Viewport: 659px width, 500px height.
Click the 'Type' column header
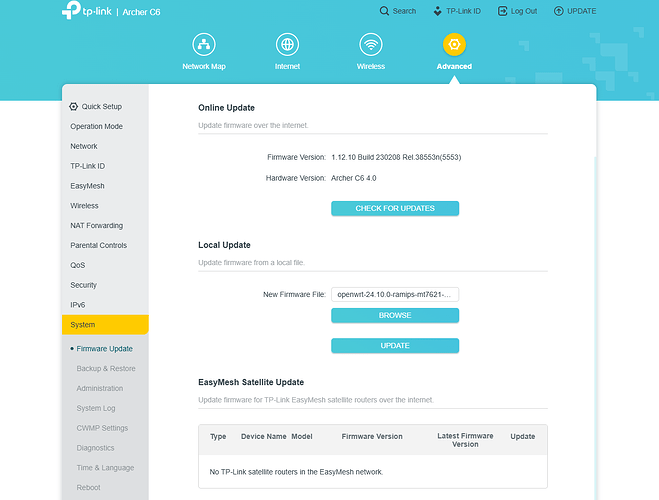click(218, 437)
